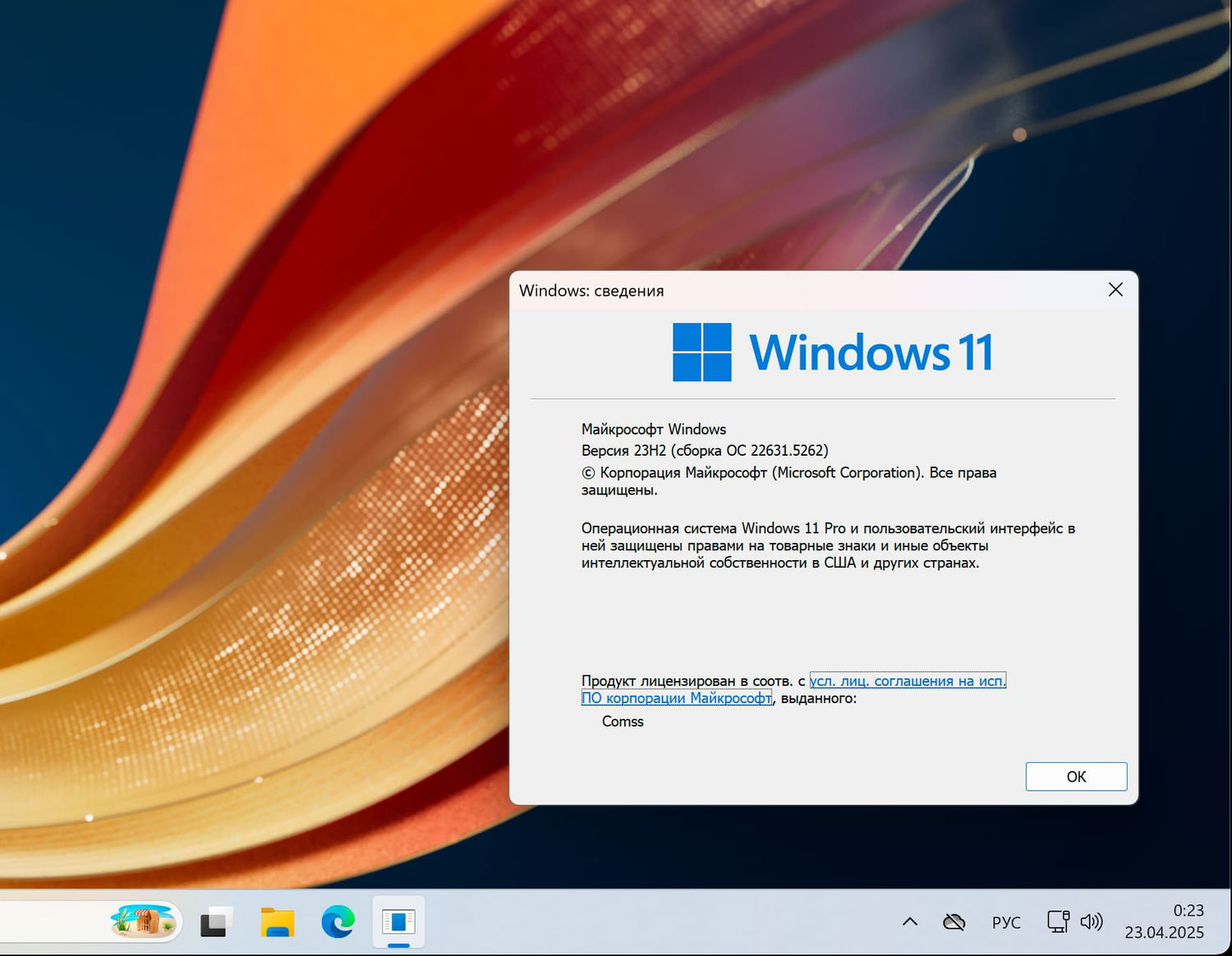
Task: Open the OneDrive cloud icon in system tray
Action: pos(954,922)
